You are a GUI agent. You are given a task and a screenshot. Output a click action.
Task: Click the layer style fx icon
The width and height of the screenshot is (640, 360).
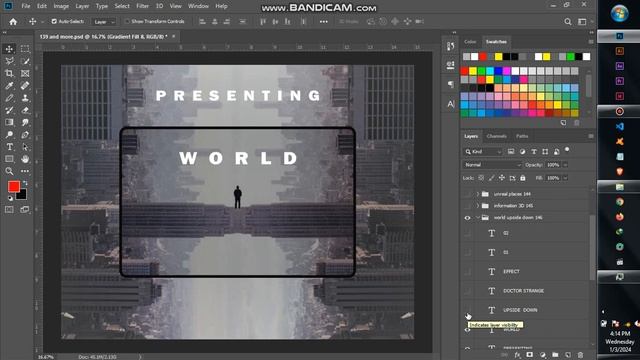tap(518, 355)
